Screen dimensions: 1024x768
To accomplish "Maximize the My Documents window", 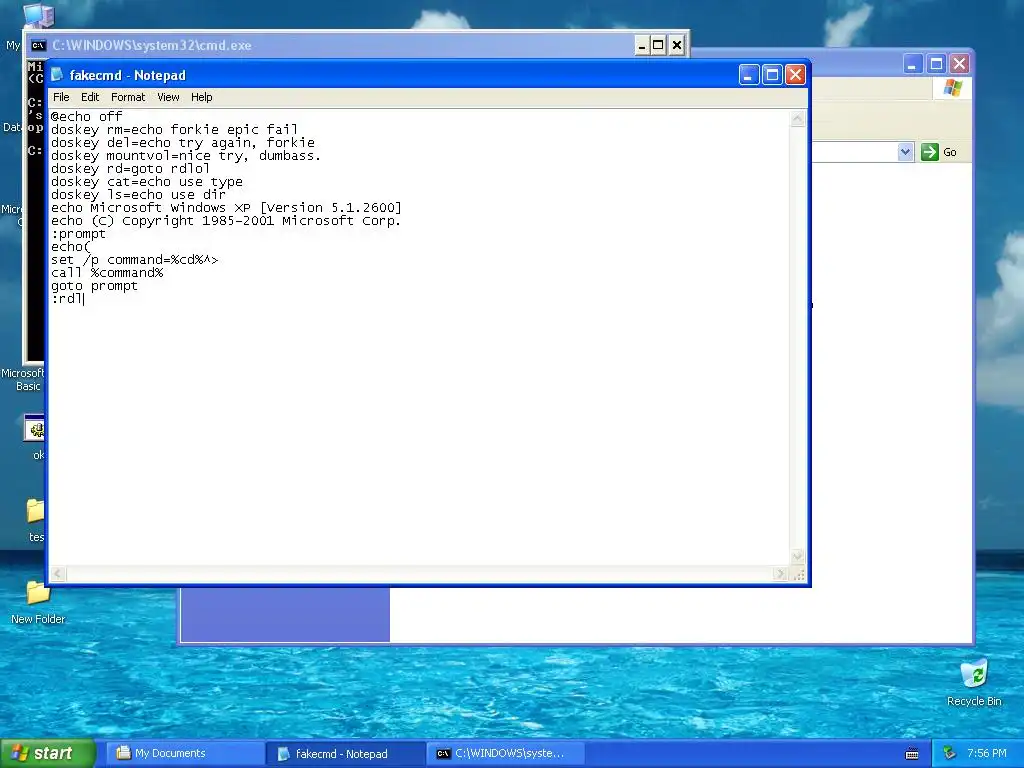I will point(936,64).
